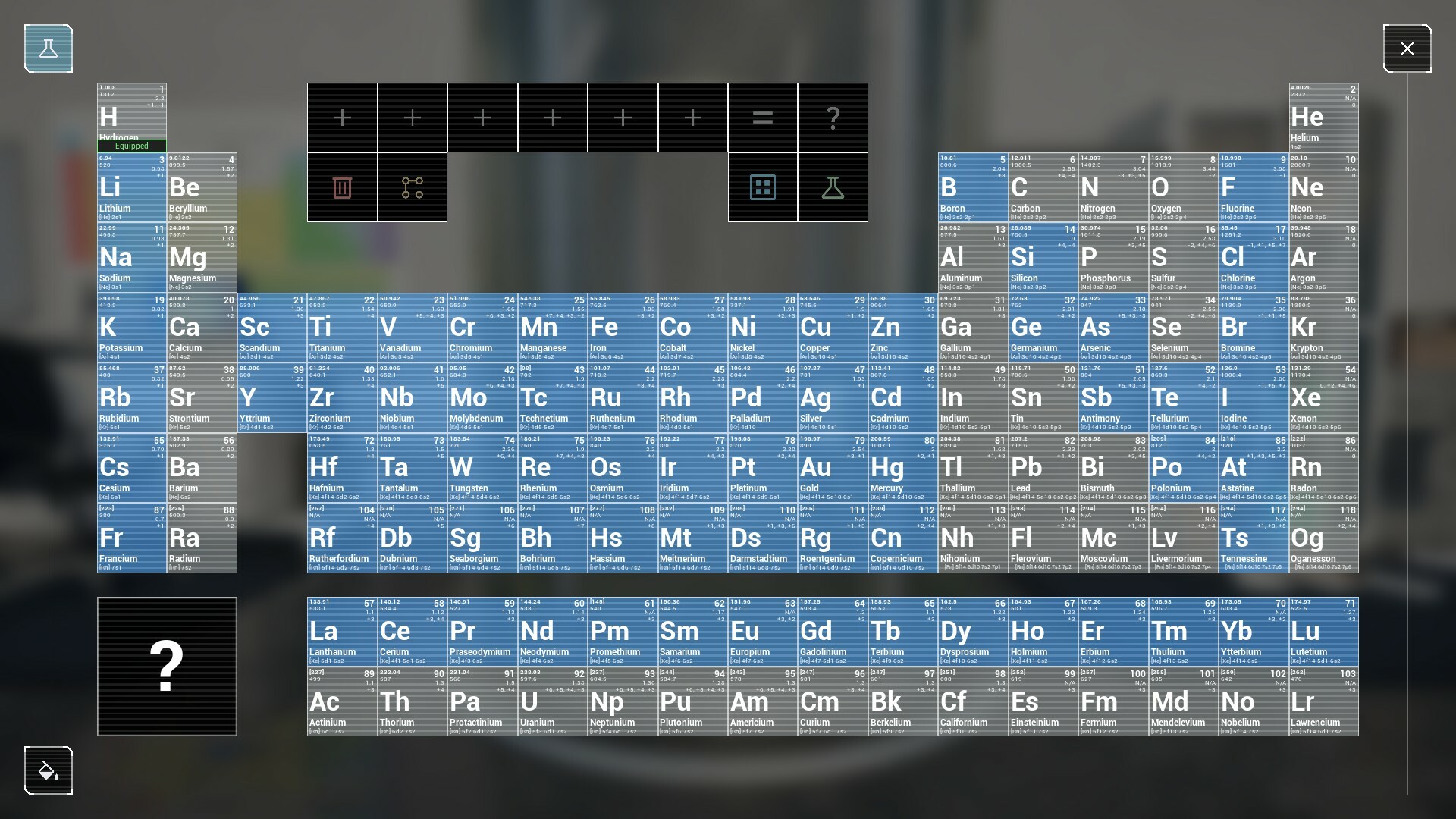Select Uranium in the actinide row
This screenshot has width=1456, height=819.
551,700
